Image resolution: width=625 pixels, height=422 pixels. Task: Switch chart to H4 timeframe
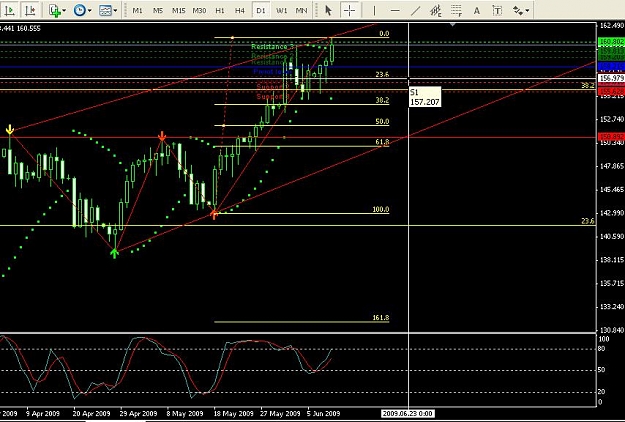[x=240, y=10]
